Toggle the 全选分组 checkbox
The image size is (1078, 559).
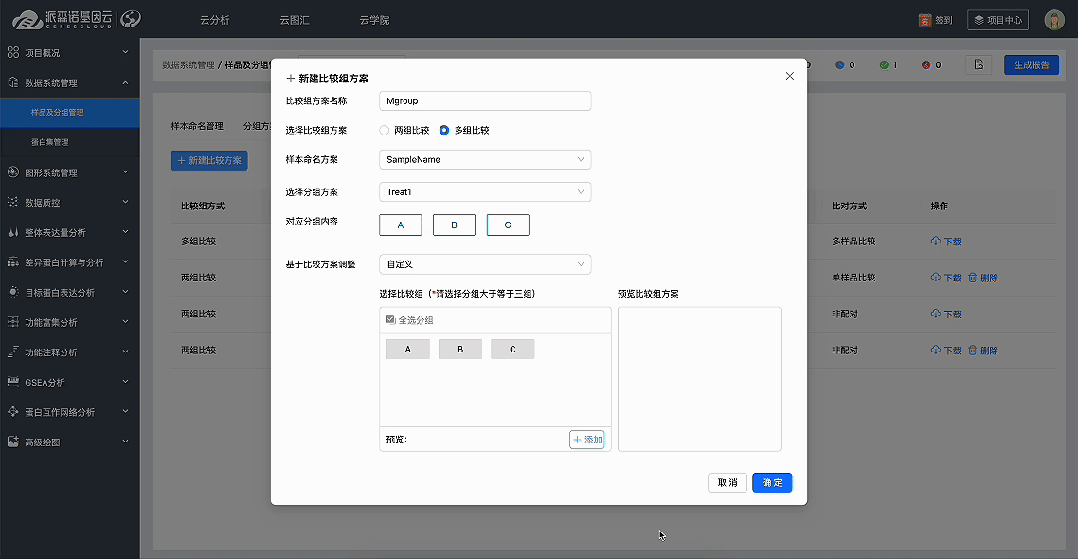(x=391, y=320)
